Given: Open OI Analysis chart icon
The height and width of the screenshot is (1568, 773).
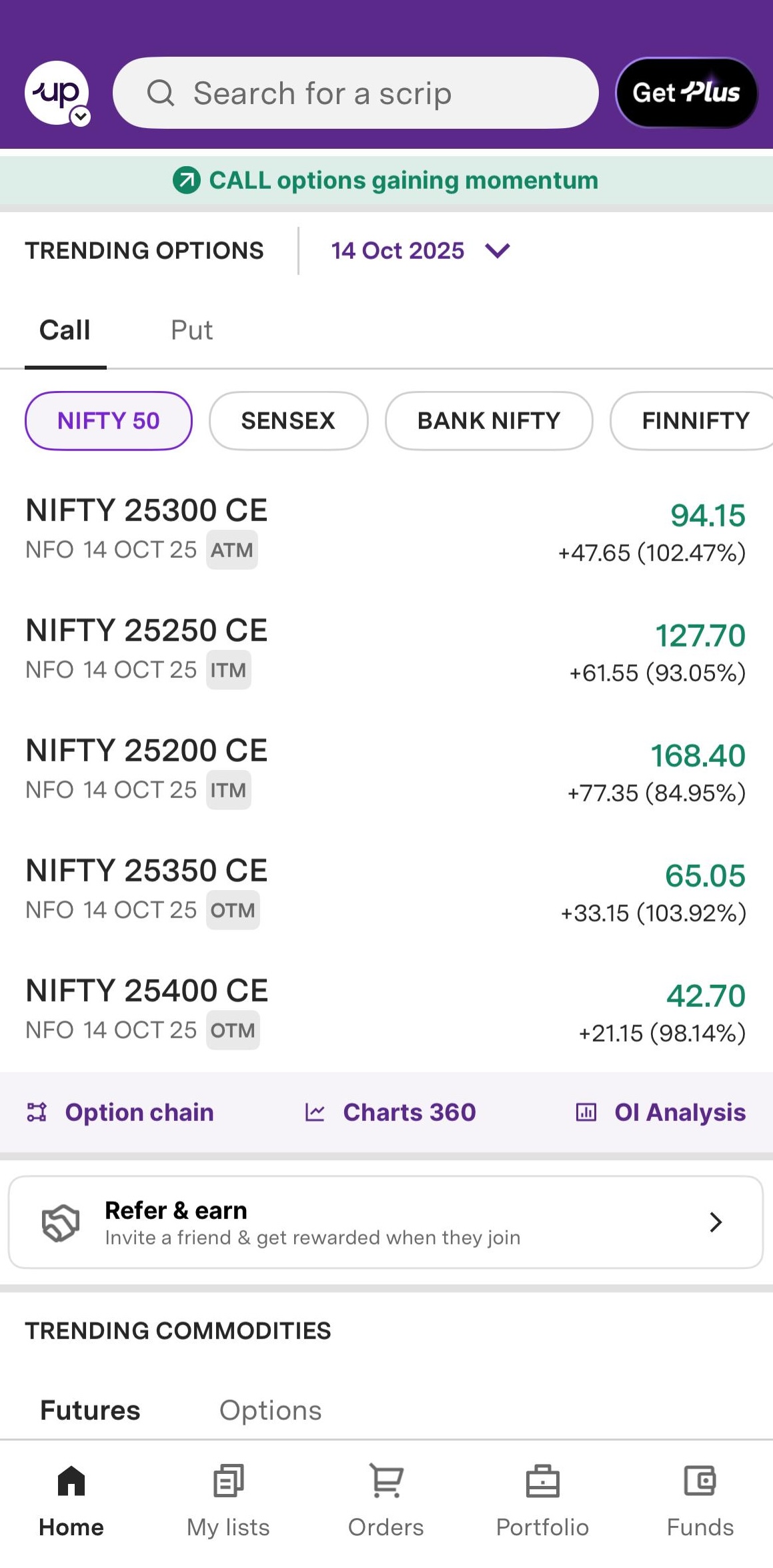Looking at the screenshot, I should pos(586,1112).
